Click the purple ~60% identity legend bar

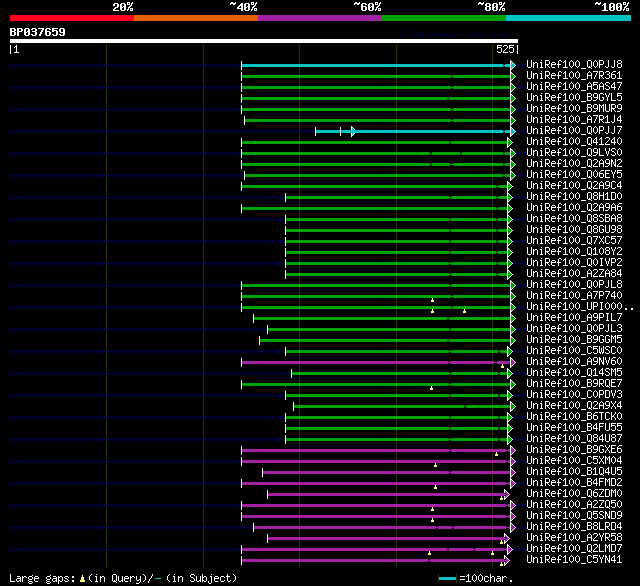320,18
